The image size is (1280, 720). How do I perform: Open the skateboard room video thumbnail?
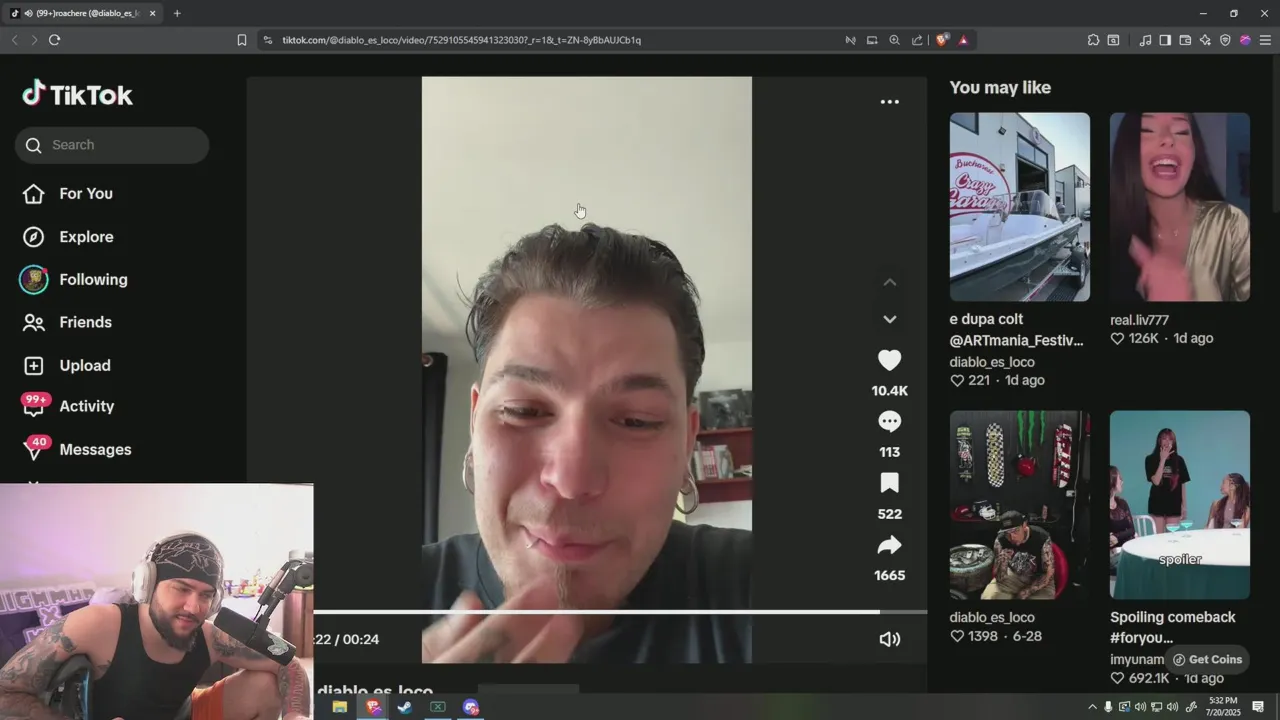(1019, 505)
